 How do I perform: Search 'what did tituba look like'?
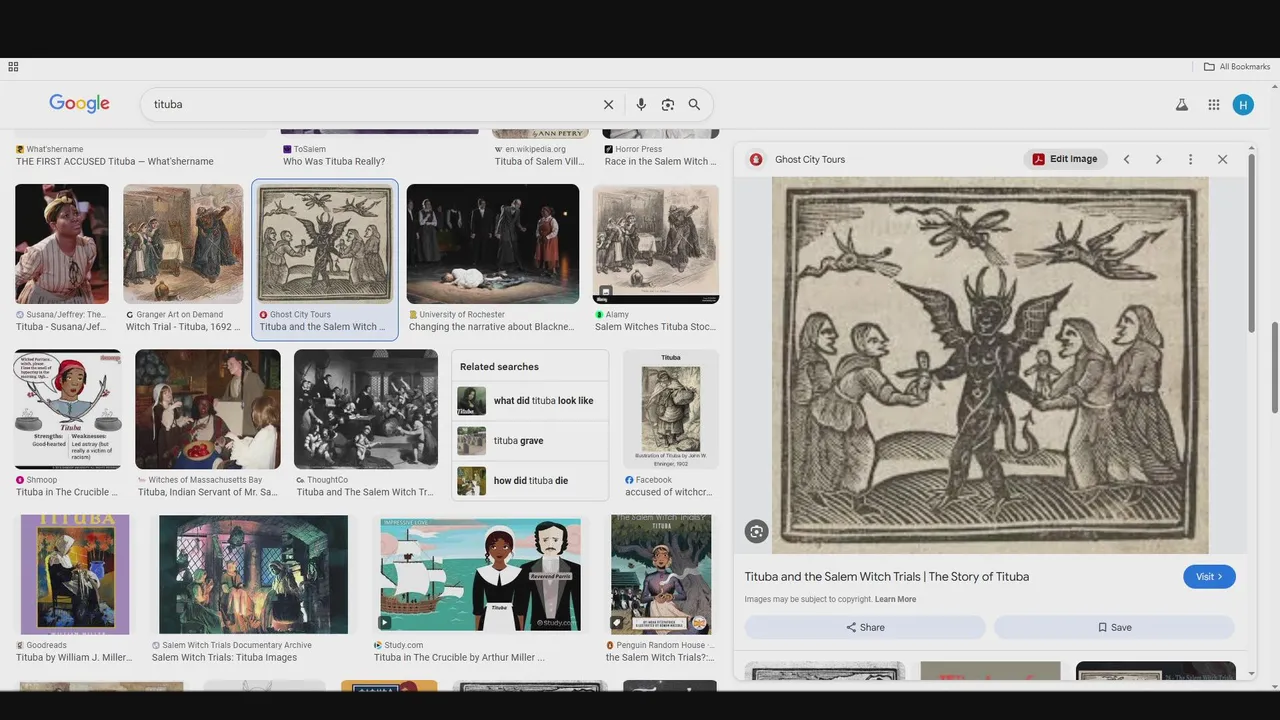coord(530,401)
